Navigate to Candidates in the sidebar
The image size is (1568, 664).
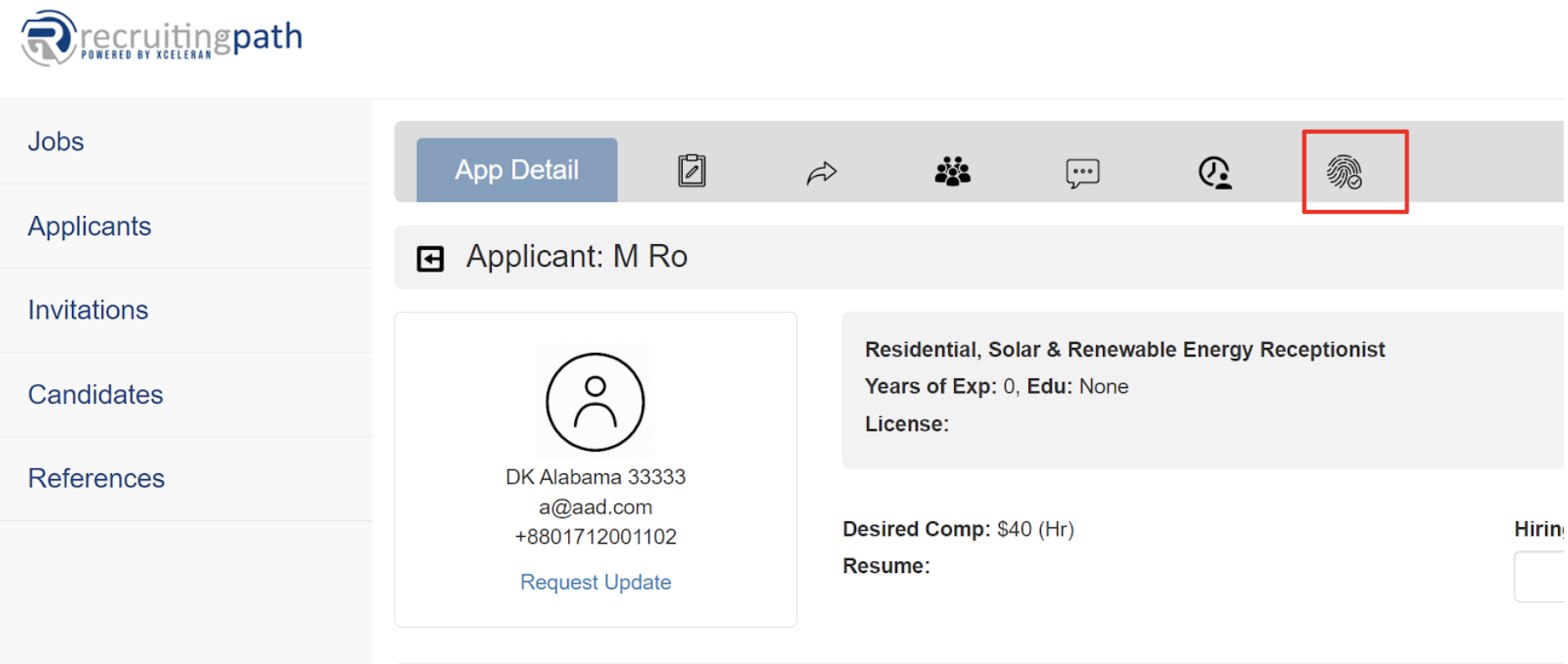coord(95,394)
